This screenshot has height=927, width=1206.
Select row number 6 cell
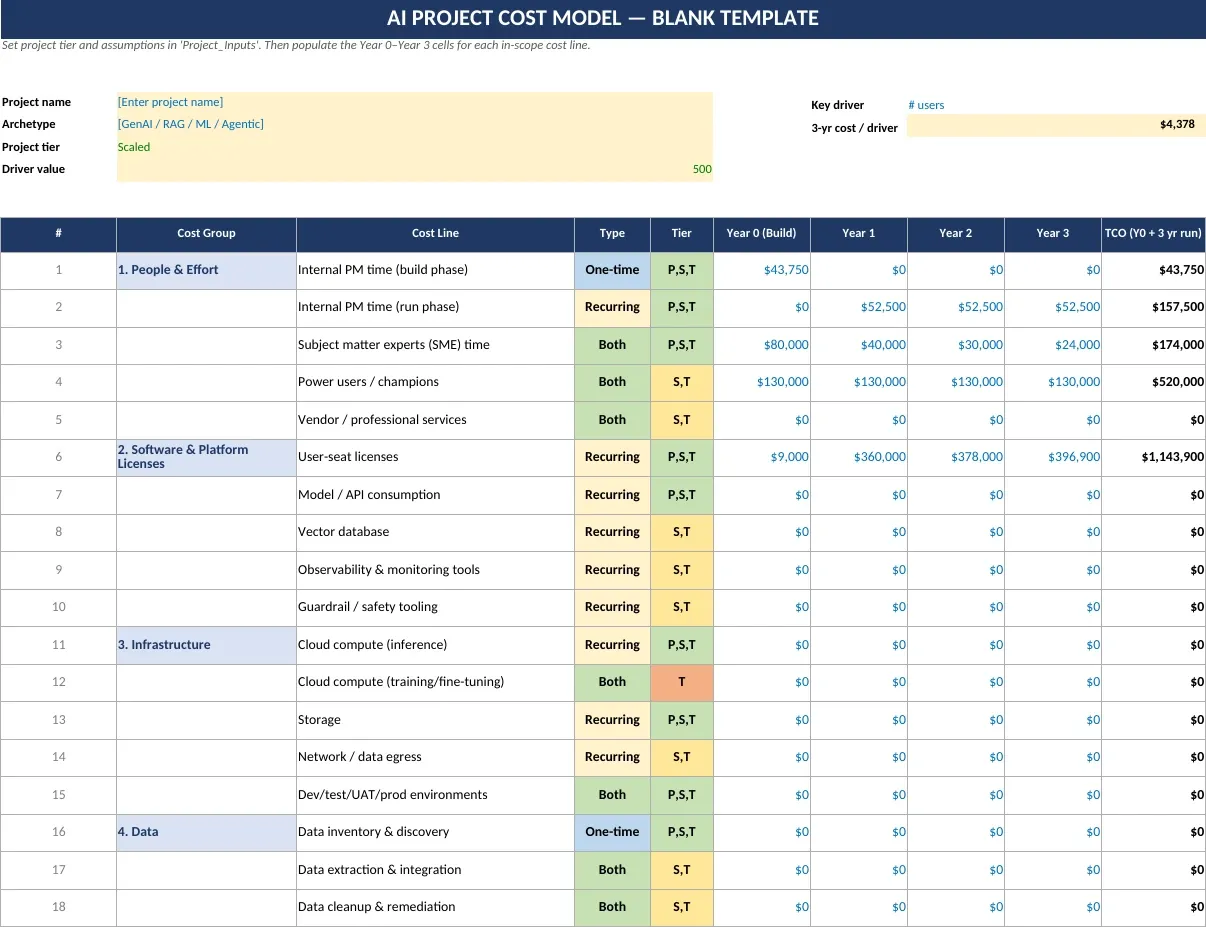[58, 457]
